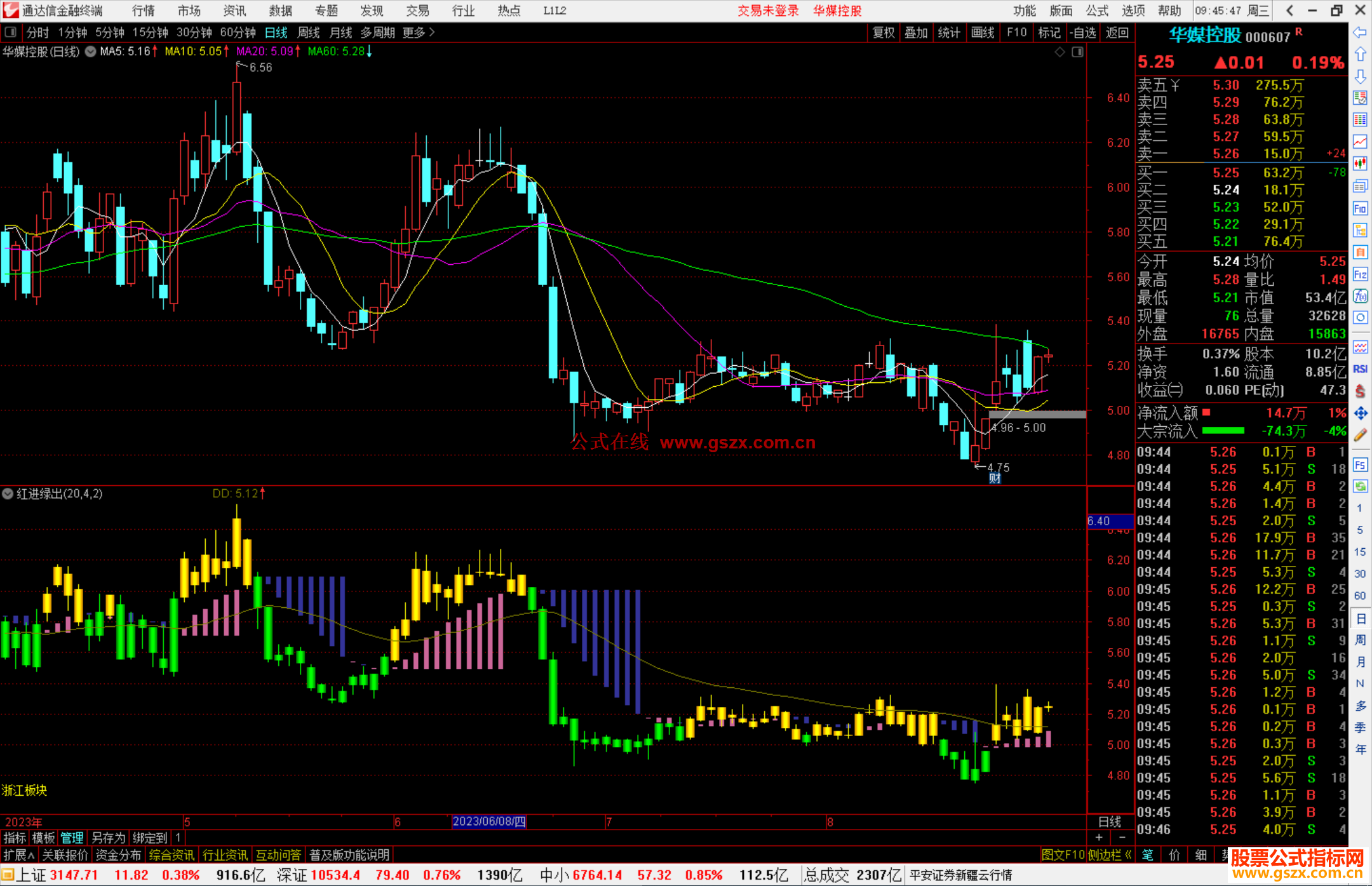Open the F10 company info sidebar icon
This screenshot has height=886, width=1372.
point(1360,208)
